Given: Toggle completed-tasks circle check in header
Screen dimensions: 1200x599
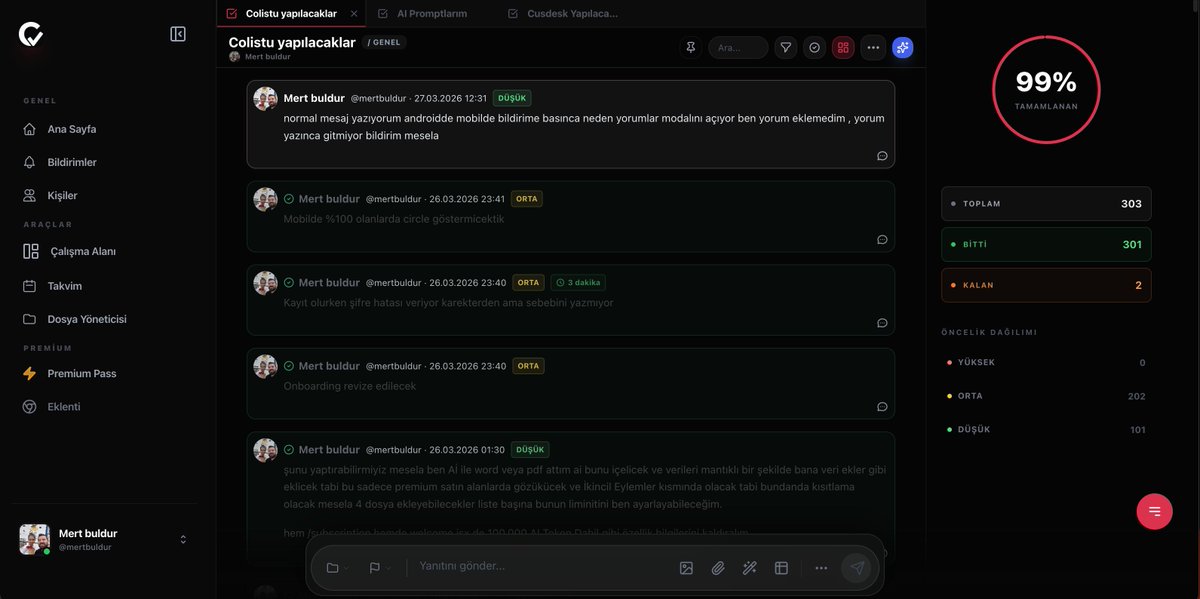Looking at the screenshot, I should tap(815, 47).
